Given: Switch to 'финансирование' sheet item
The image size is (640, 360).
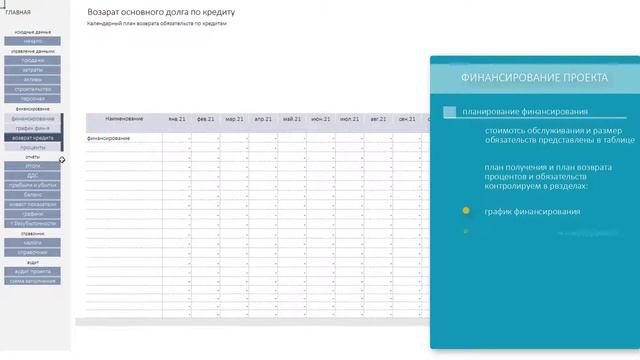Looking at the screenshot, I should 33,118.
